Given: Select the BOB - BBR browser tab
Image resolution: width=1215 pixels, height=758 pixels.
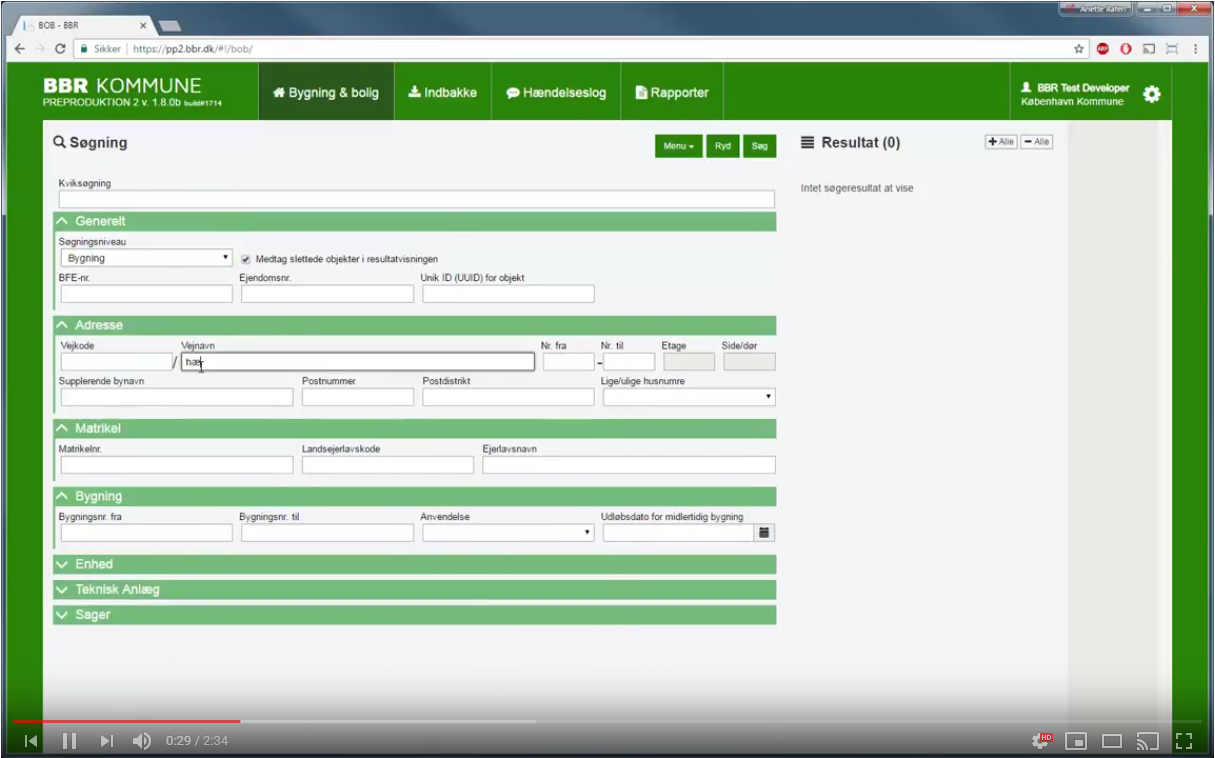Looking at the screenshot, I should point(86,25).
